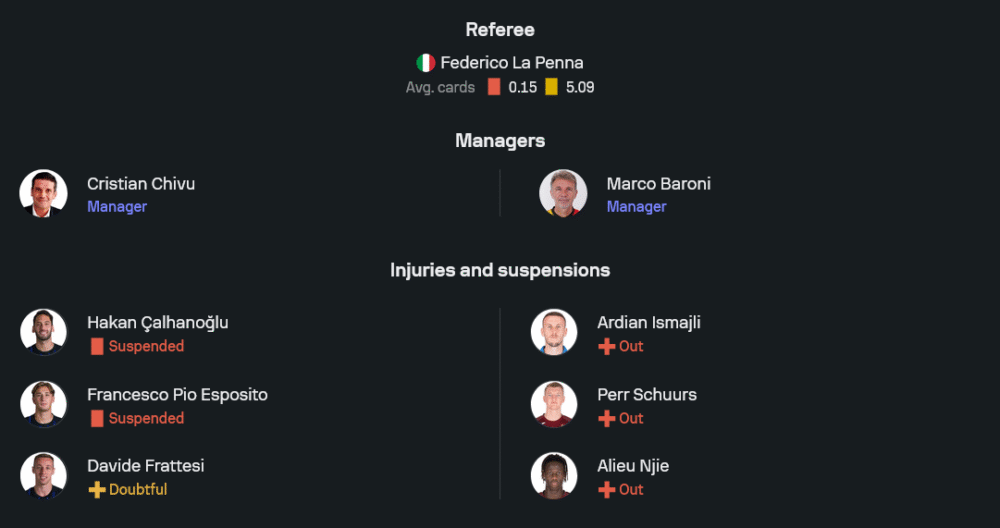Click Hakan Çalhanoğlu's player photo
Screen dimensions: 1000x528
pos(44,333)
